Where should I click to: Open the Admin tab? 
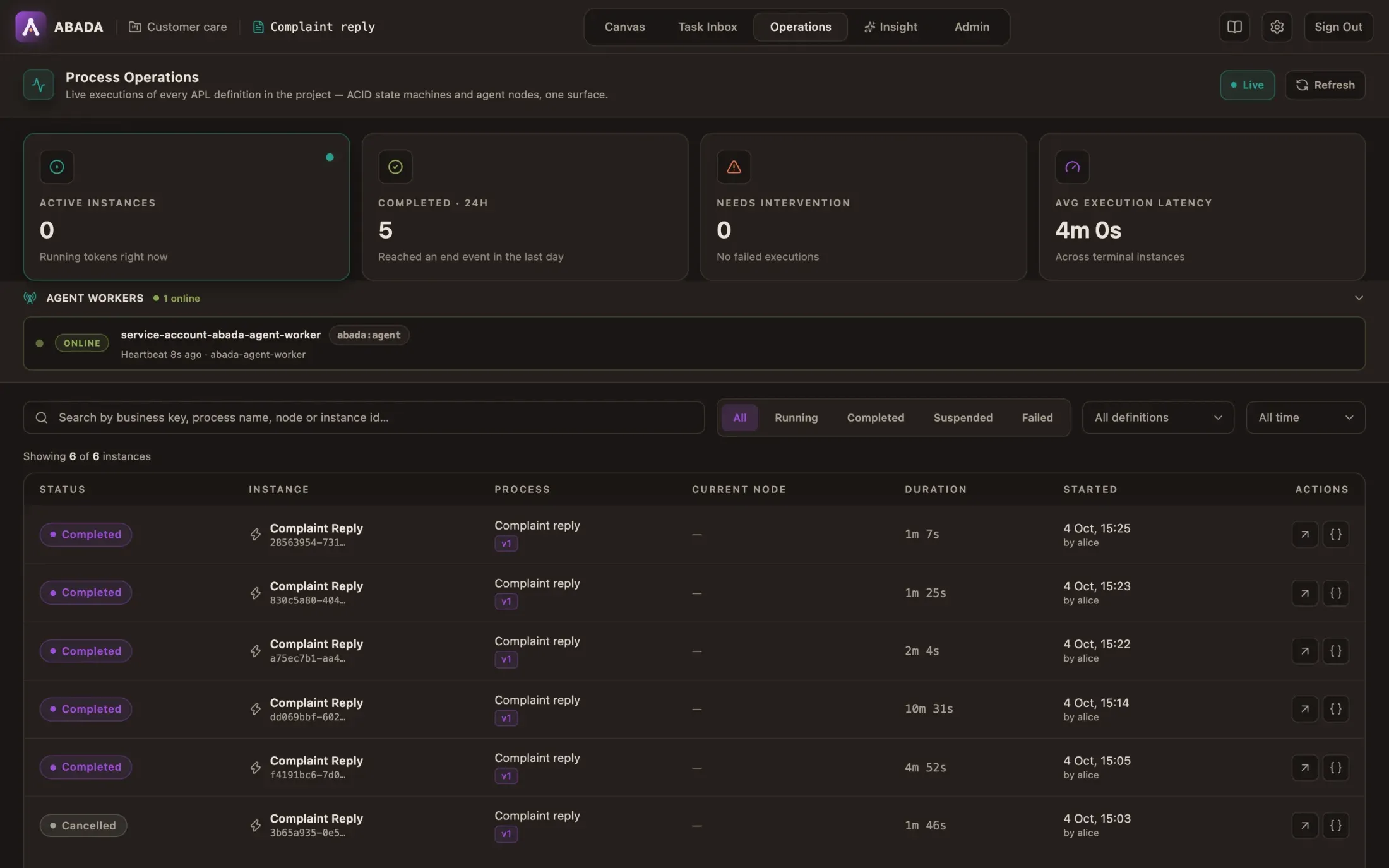[x=971, y=27]
